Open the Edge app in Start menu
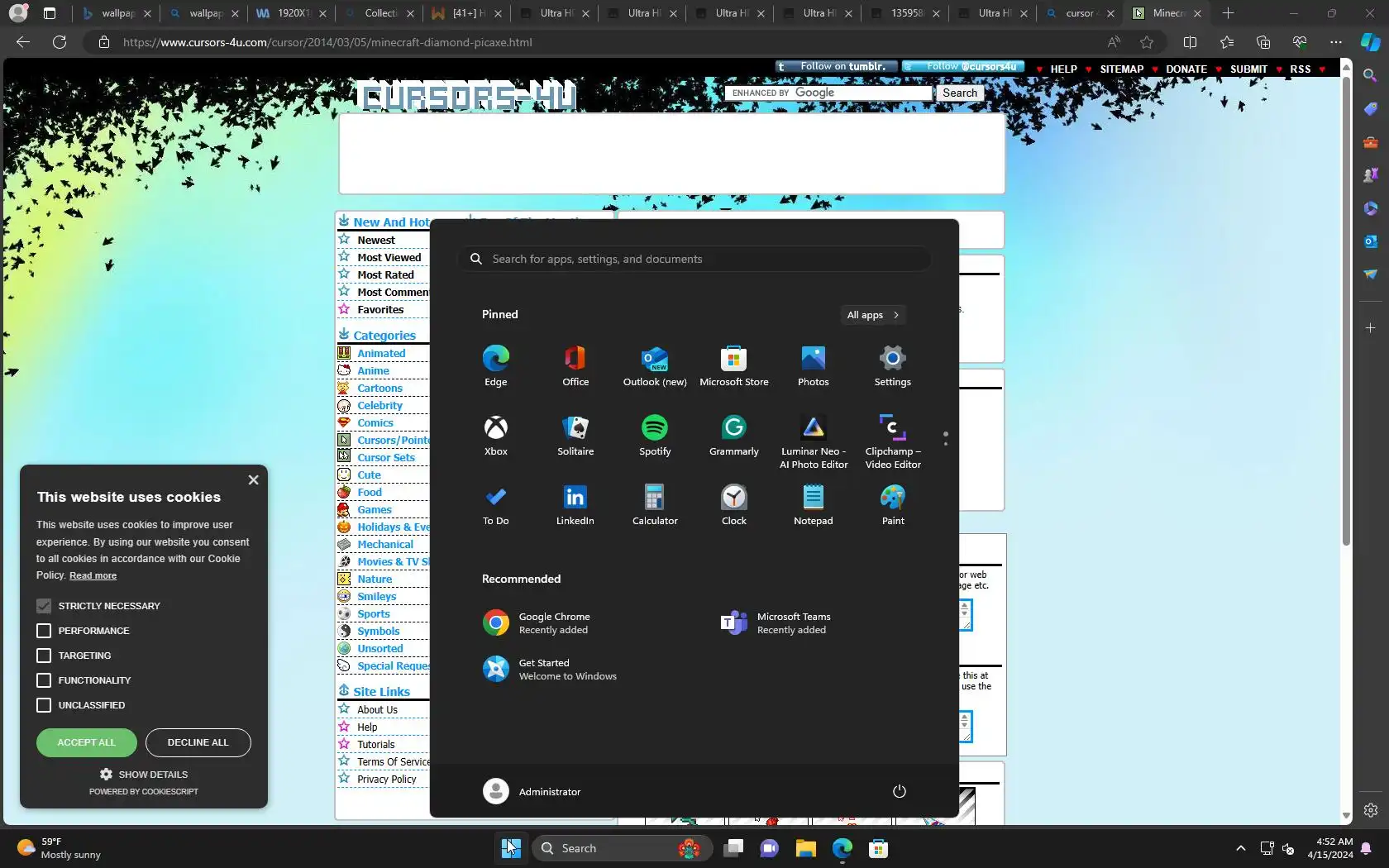The image size is (1389, 868). click(496, 365)
